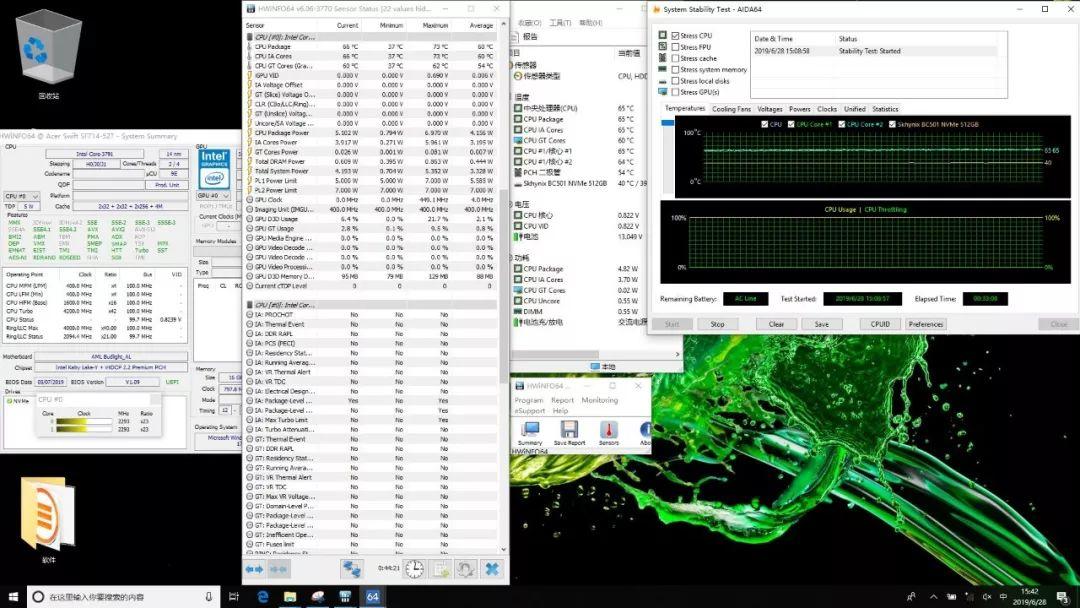This screenshot has width=1080, height=608.
Task: Open Sensors via the thermometer icon
Action: (x=608, y=430)
